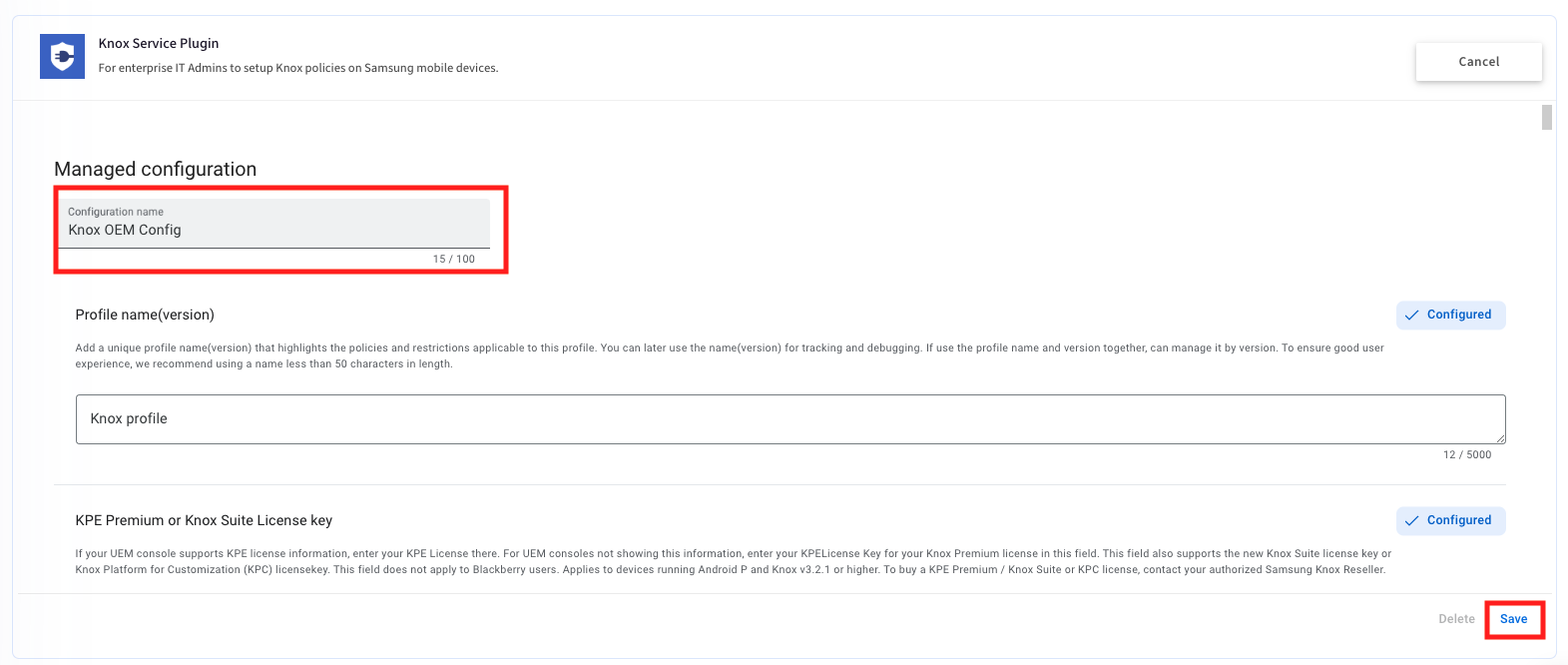The height and width of the screenshot is (665, 1568).
Task: Click resize handle of Knox profile text area
Action: point(1500,438)
